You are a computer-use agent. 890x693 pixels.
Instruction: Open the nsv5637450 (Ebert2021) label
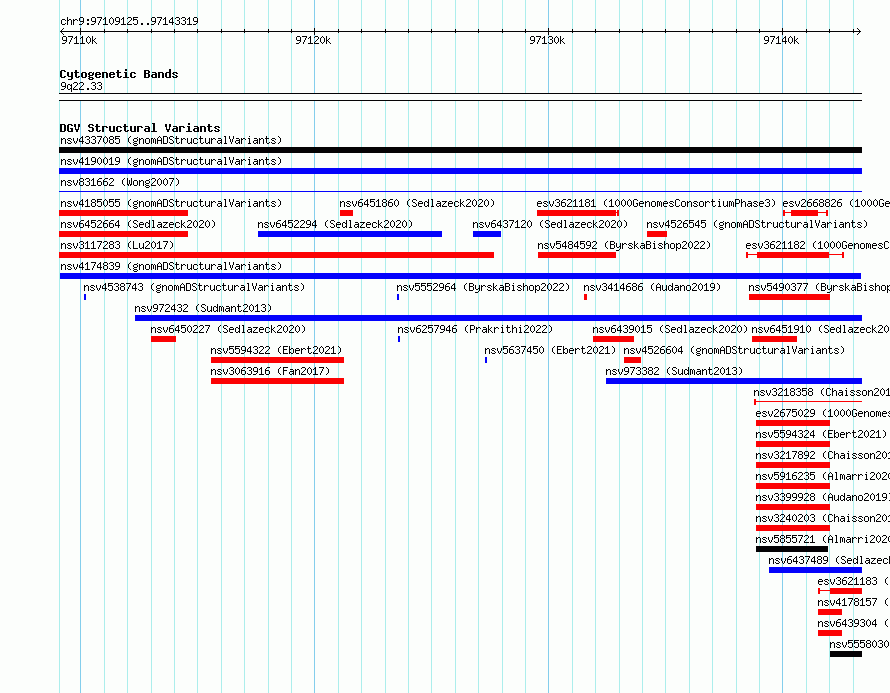point(550,350)
